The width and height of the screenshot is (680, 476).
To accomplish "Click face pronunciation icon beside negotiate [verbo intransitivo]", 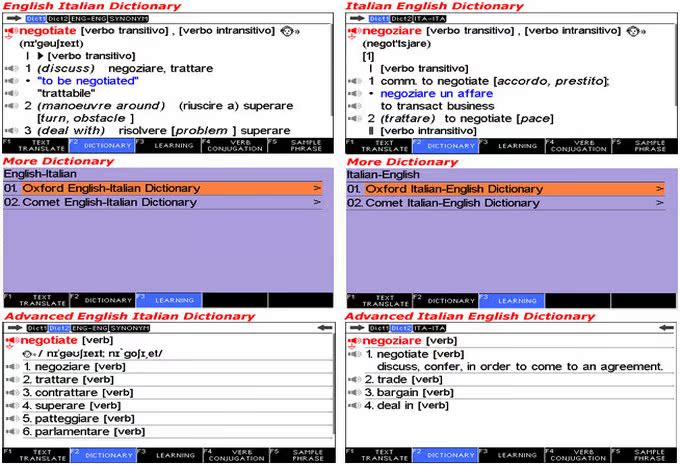I will (x=289, y=31).
